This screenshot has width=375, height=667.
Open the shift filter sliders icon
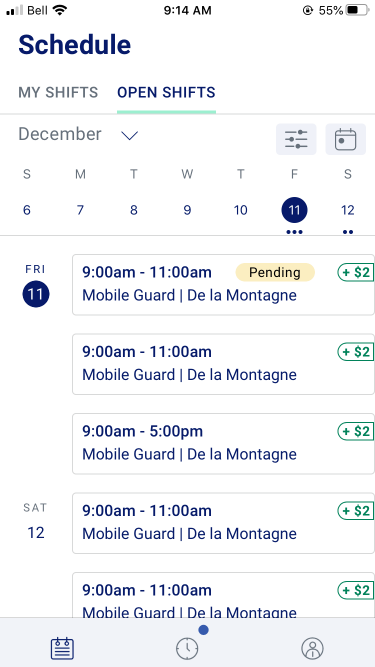[x=296, y=139]
